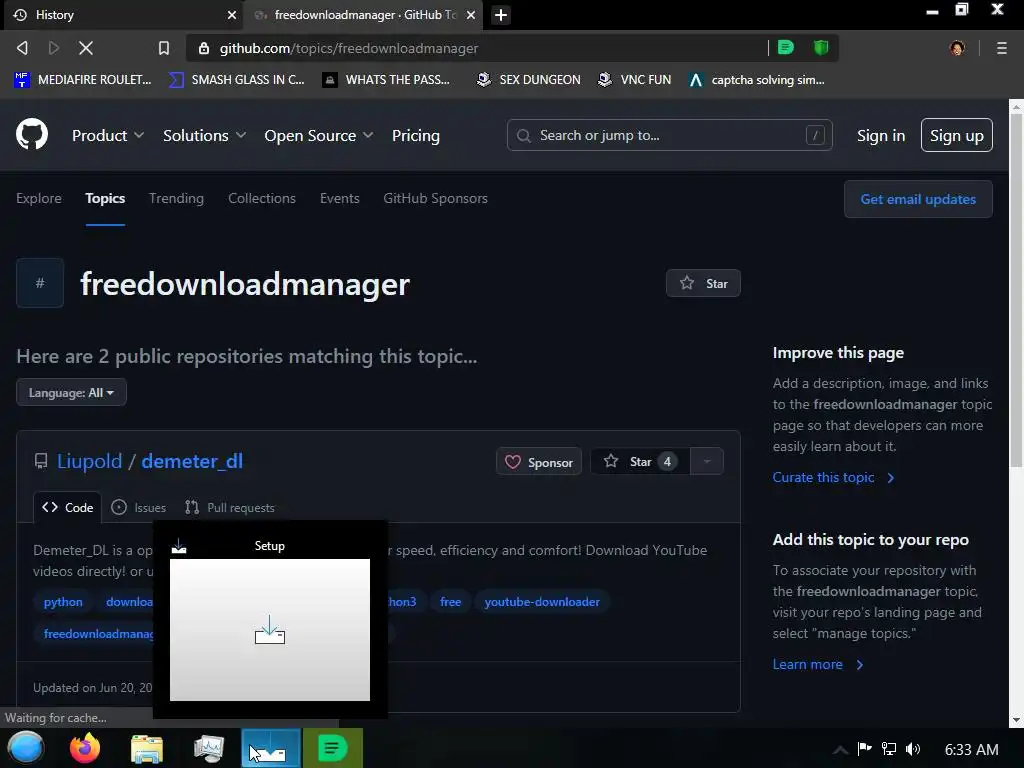1024x768 pixels.
Task: Click the Sponsor heart button
Action: [x=539, y=462]
